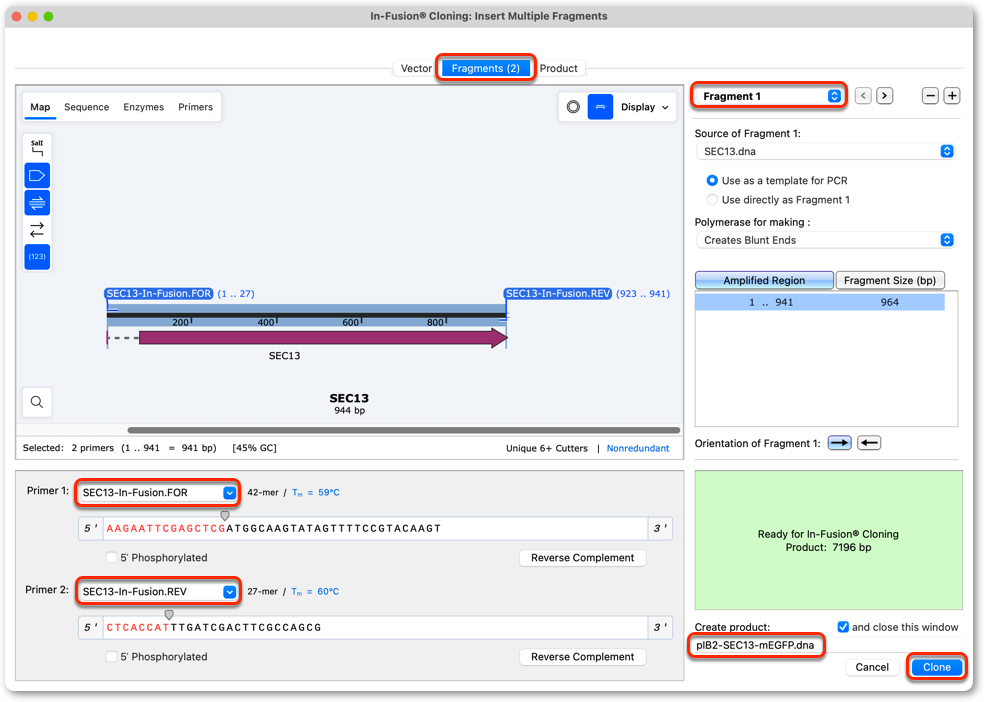The image size is (984, 702).
Task: Toggle show primers icon in map toolbar
Action: pos(37,203)
